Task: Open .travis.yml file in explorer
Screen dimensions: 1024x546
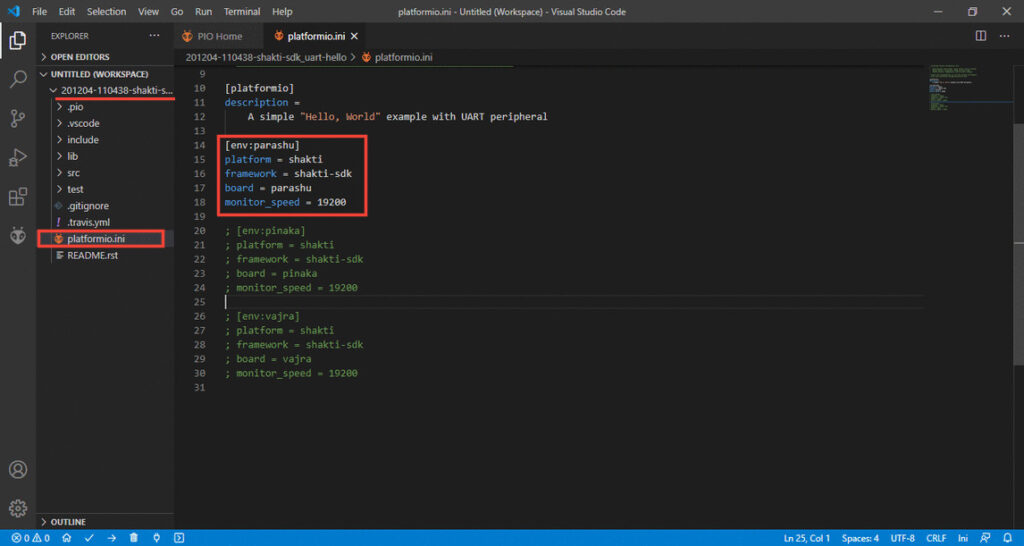Action: [x=88, y=223]
